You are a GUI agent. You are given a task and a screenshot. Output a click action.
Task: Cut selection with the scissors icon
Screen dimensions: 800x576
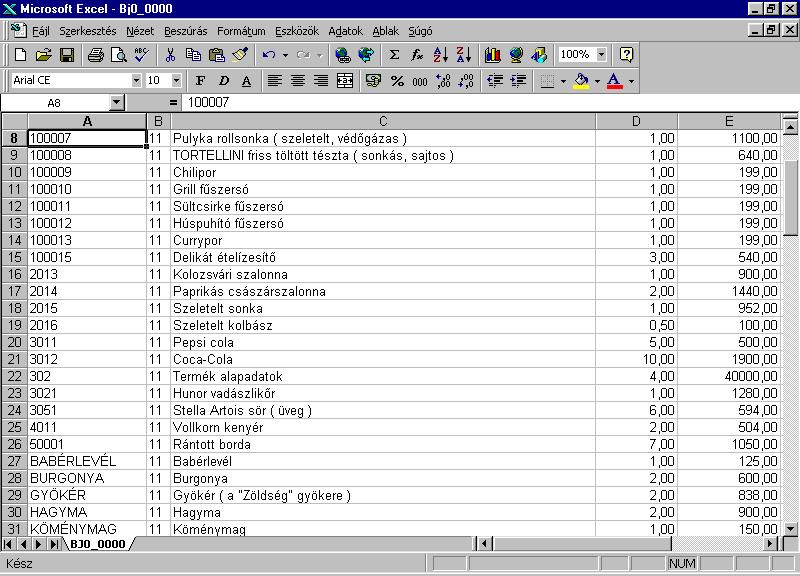pyautogui.click(x=170, y=55)
